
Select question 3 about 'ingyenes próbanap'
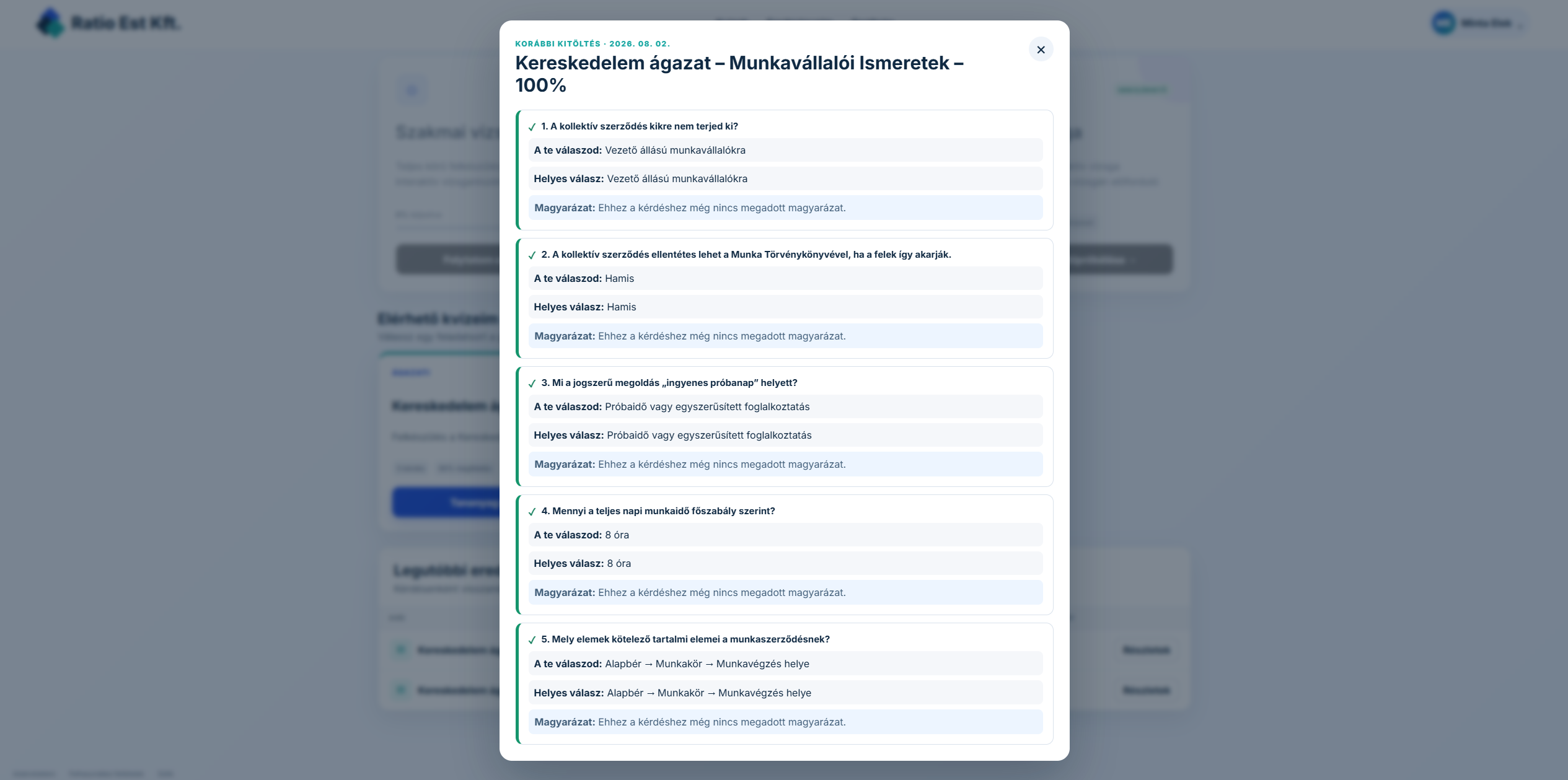click(x=669, y=383)
